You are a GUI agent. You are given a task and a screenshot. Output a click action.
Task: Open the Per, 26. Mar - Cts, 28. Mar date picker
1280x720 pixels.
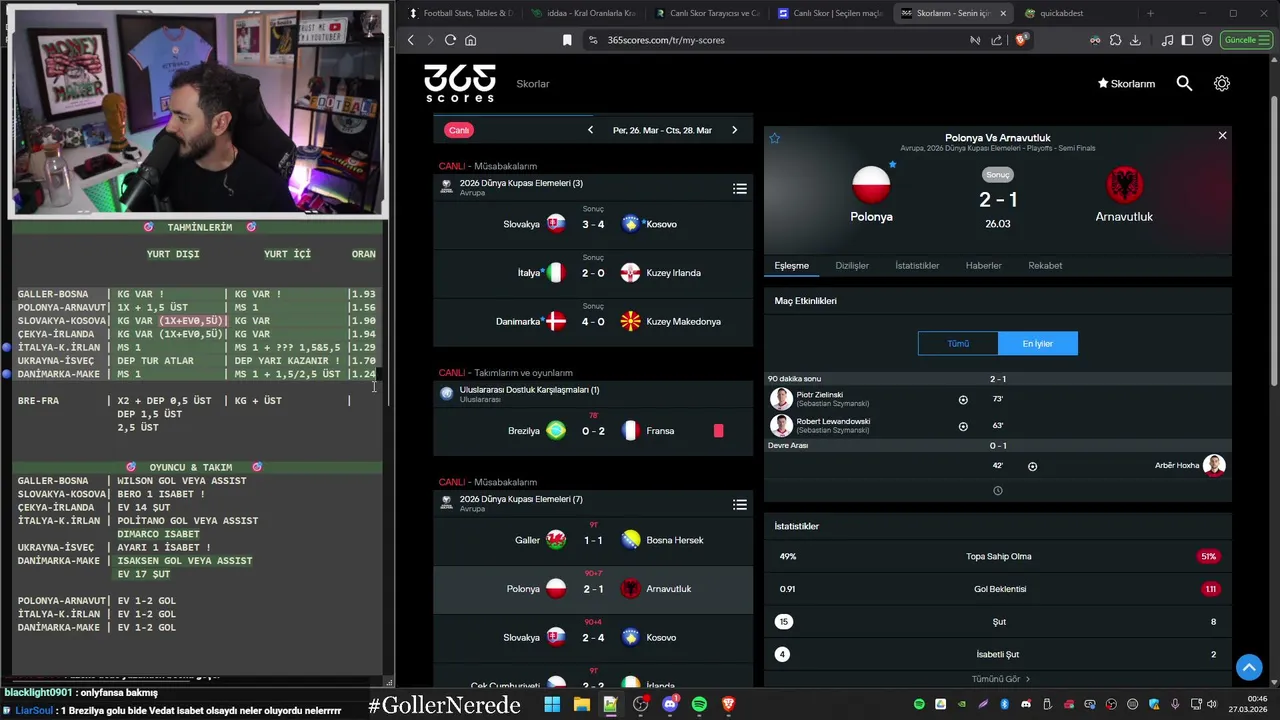(662, 130)
